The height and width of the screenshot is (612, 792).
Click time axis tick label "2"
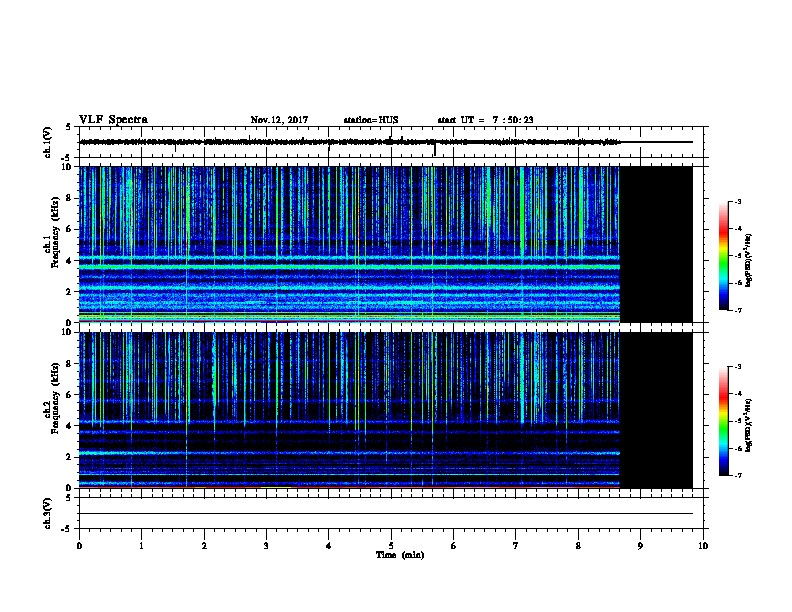204,546
